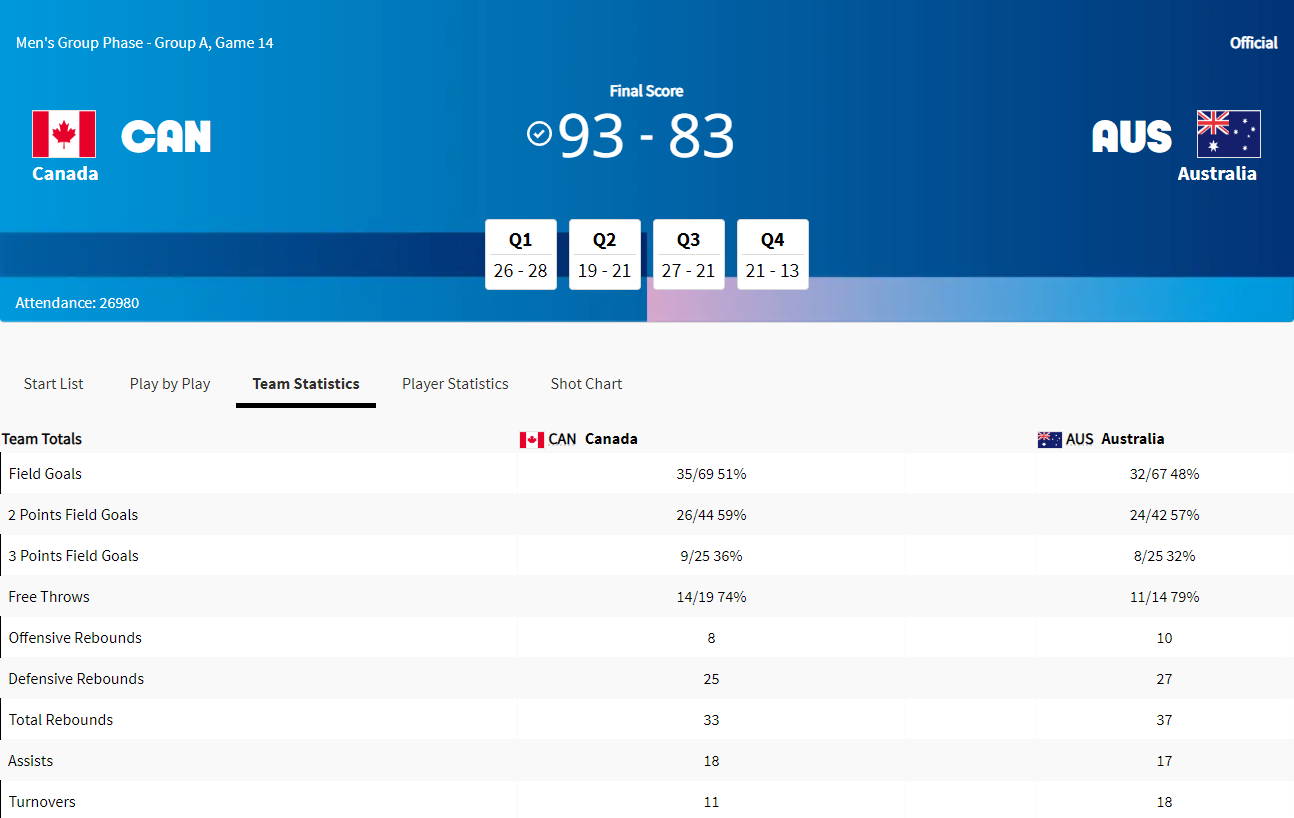The width and height of the screenshot is (1294, 818).
Task: Click the small Australia flag in table header
Action: [1050, 440]
